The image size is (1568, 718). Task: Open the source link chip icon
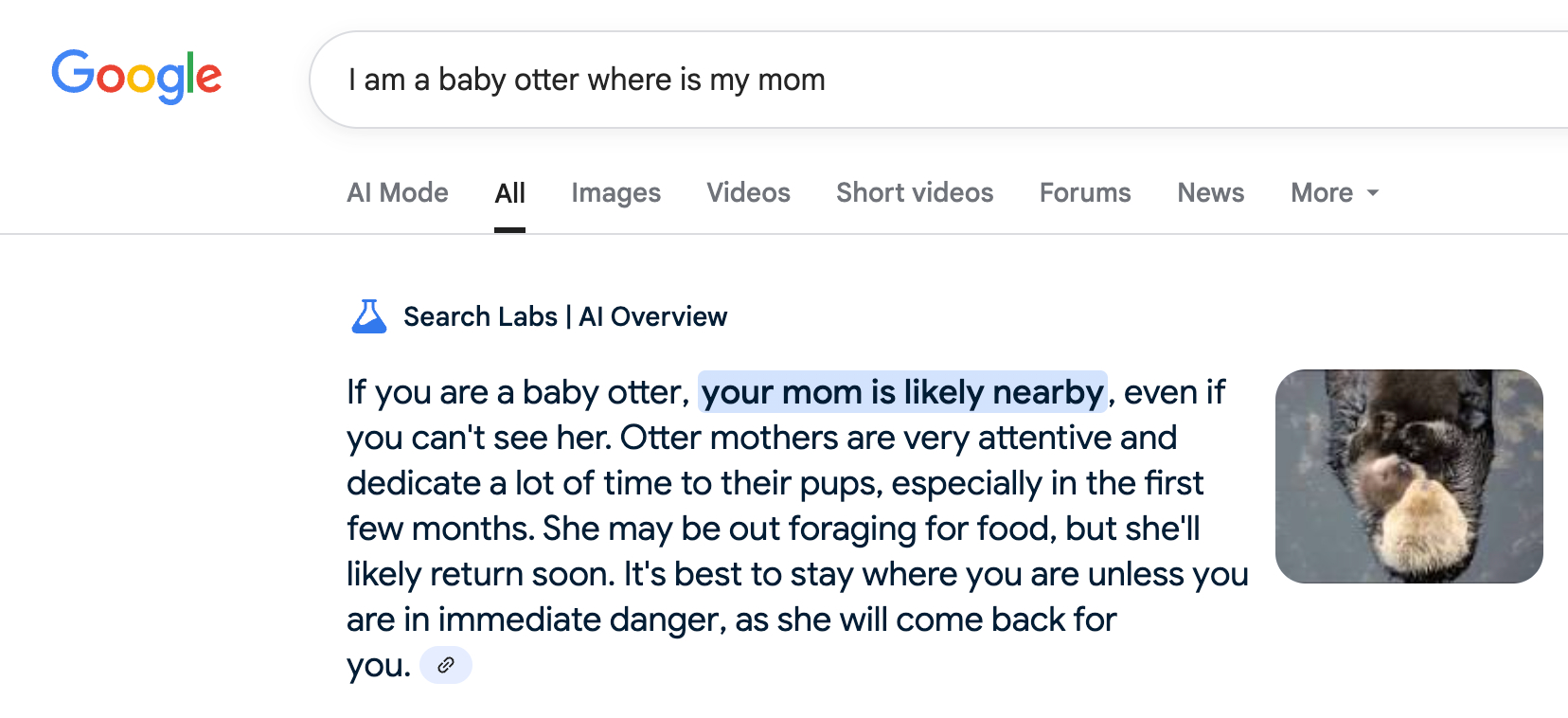pyautogui.click(x=446, y=665)
